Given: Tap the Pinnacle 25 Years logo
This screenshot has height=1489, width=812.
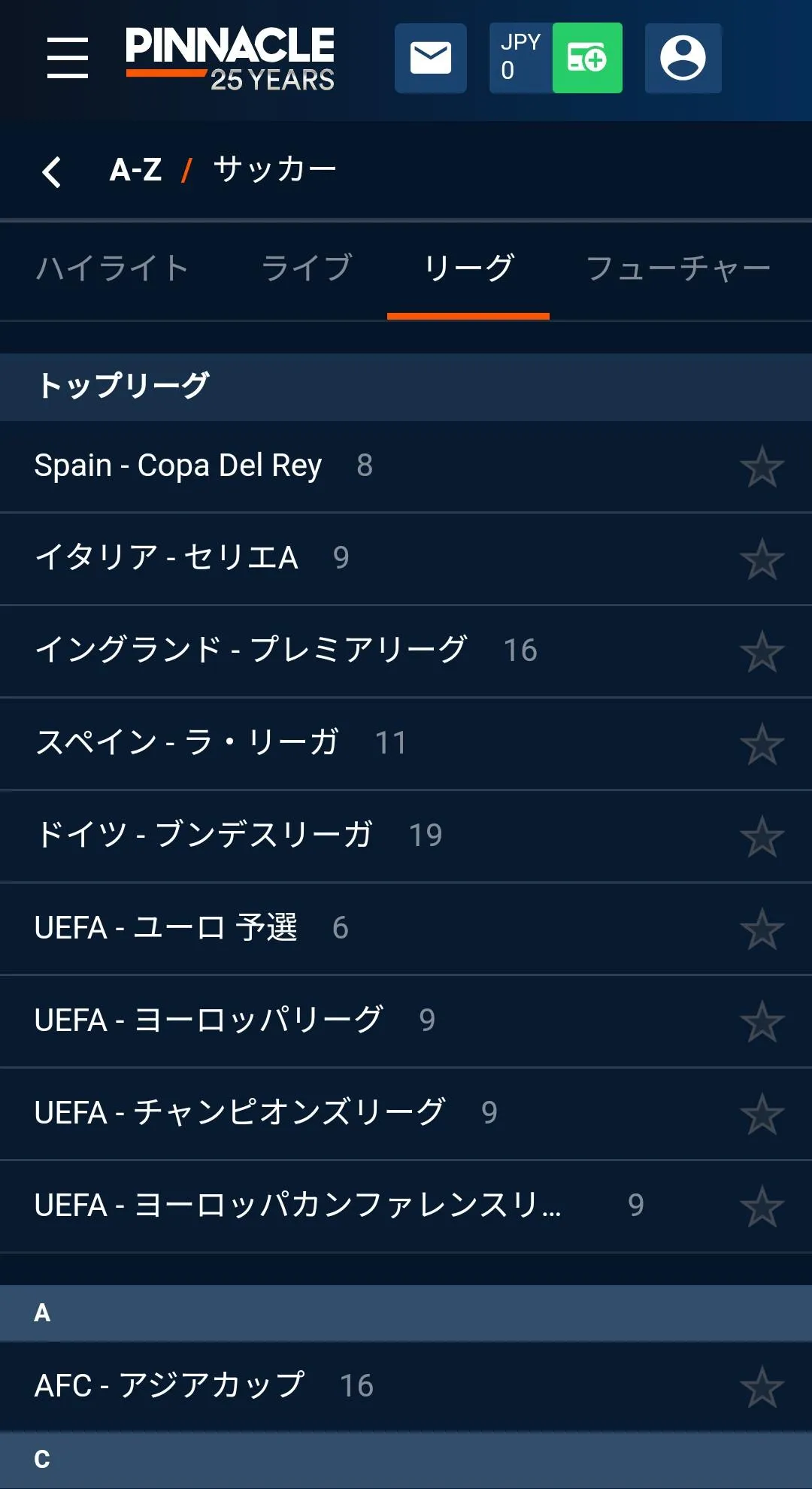Looking at the screenshot, I should click(x=230, y=58).
